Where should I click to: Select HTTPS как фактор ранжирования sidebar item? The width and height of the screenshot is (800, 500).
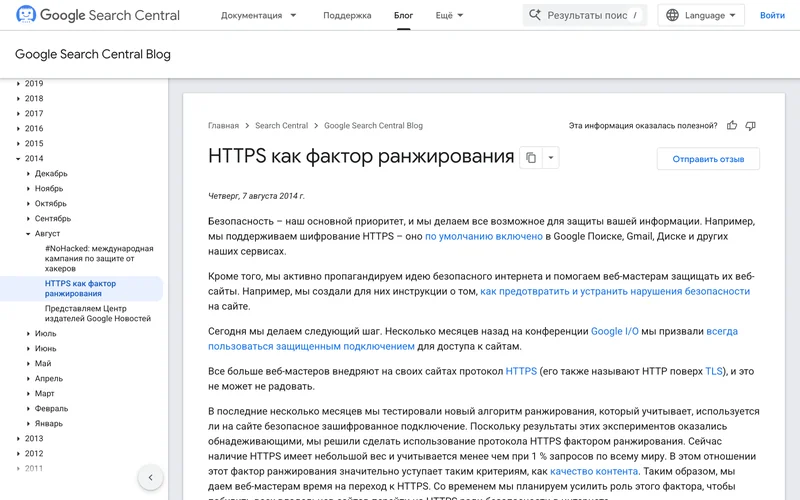tap(81, 288)
